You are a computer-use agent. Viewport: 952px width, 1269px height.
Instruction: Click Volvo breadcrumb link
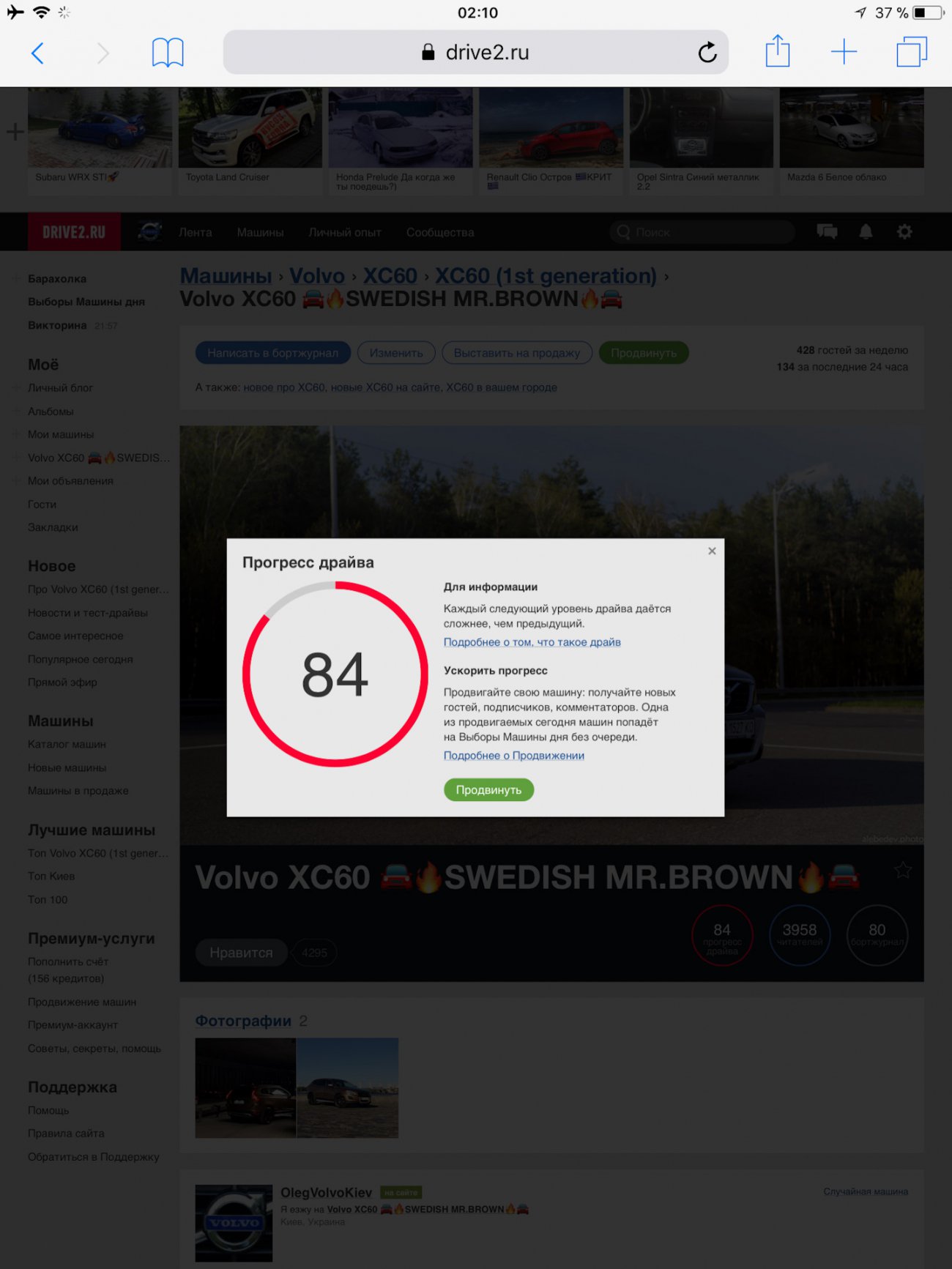(x=317, y=276)
